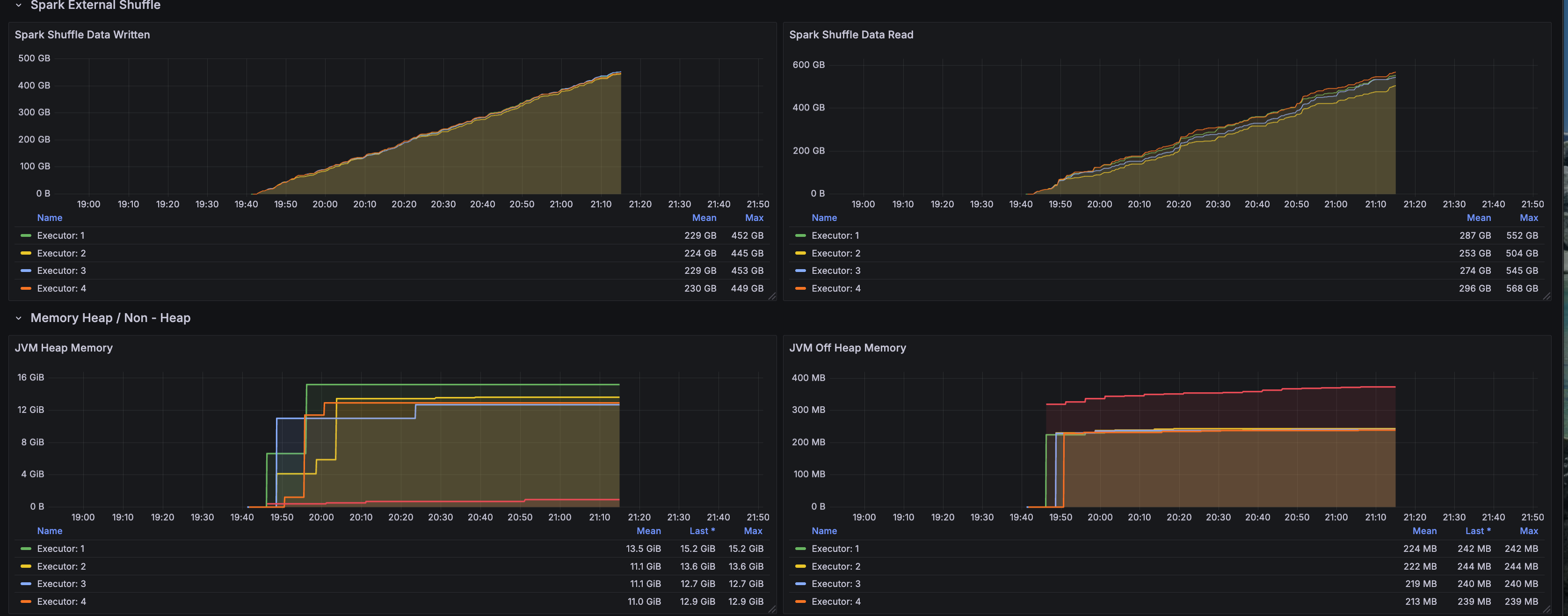Click resize handle of JVM Heap Memory panel
The height and width of the screenshot is (616, 1568).
click(x=772, y=609)
